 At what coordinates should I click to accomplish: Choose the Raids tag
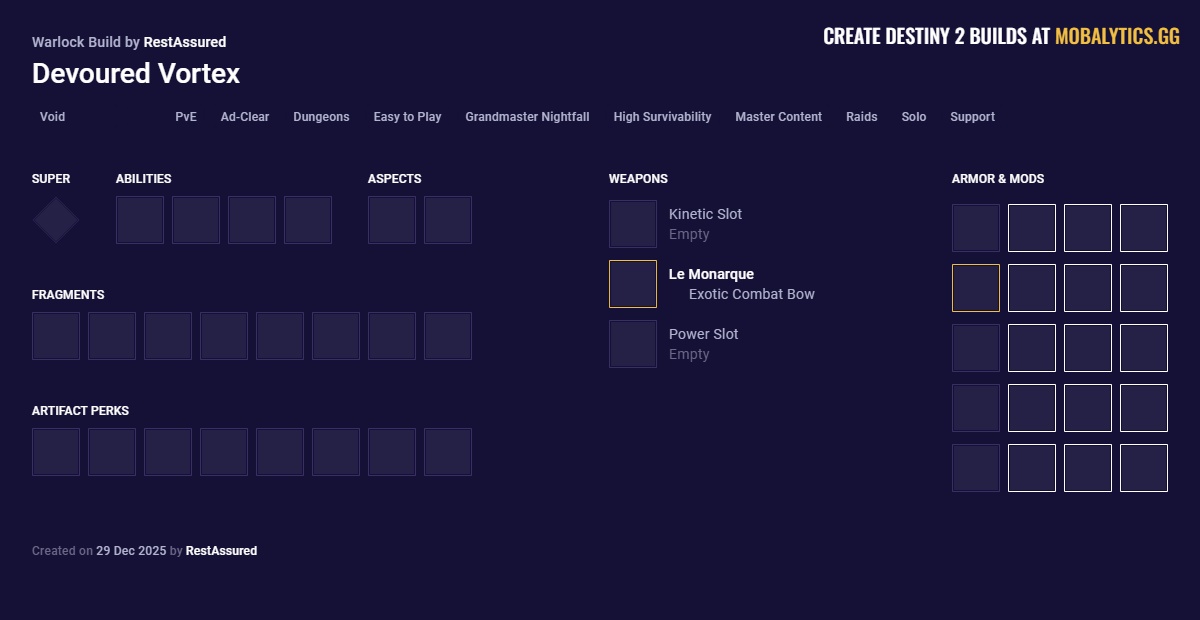(861, 117)
